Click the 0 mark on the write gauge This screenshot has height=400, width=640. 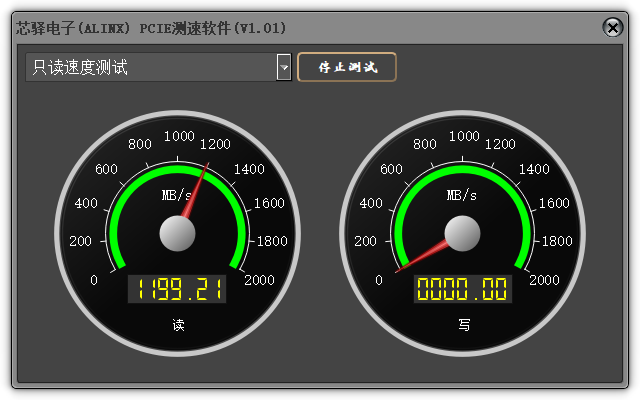point(379,280)
